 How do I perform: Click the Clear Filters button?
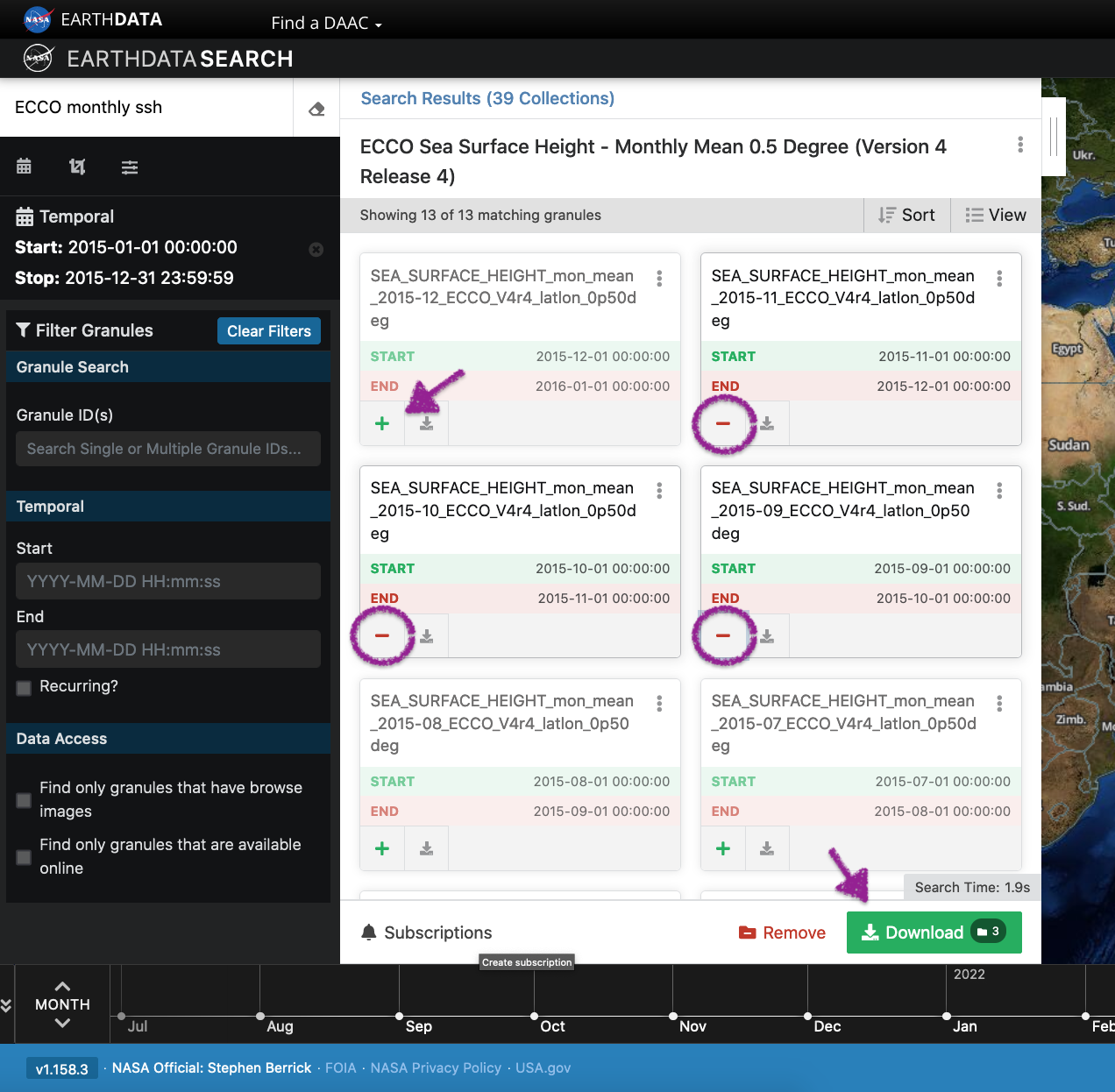269,331
